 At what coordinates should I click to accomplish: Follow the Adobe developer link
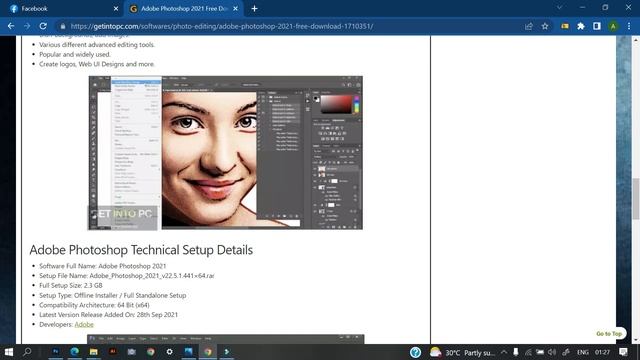point(84,324)
